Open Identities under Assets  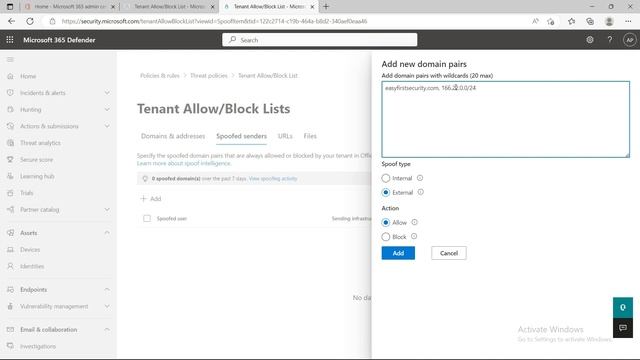coord(32,266)
